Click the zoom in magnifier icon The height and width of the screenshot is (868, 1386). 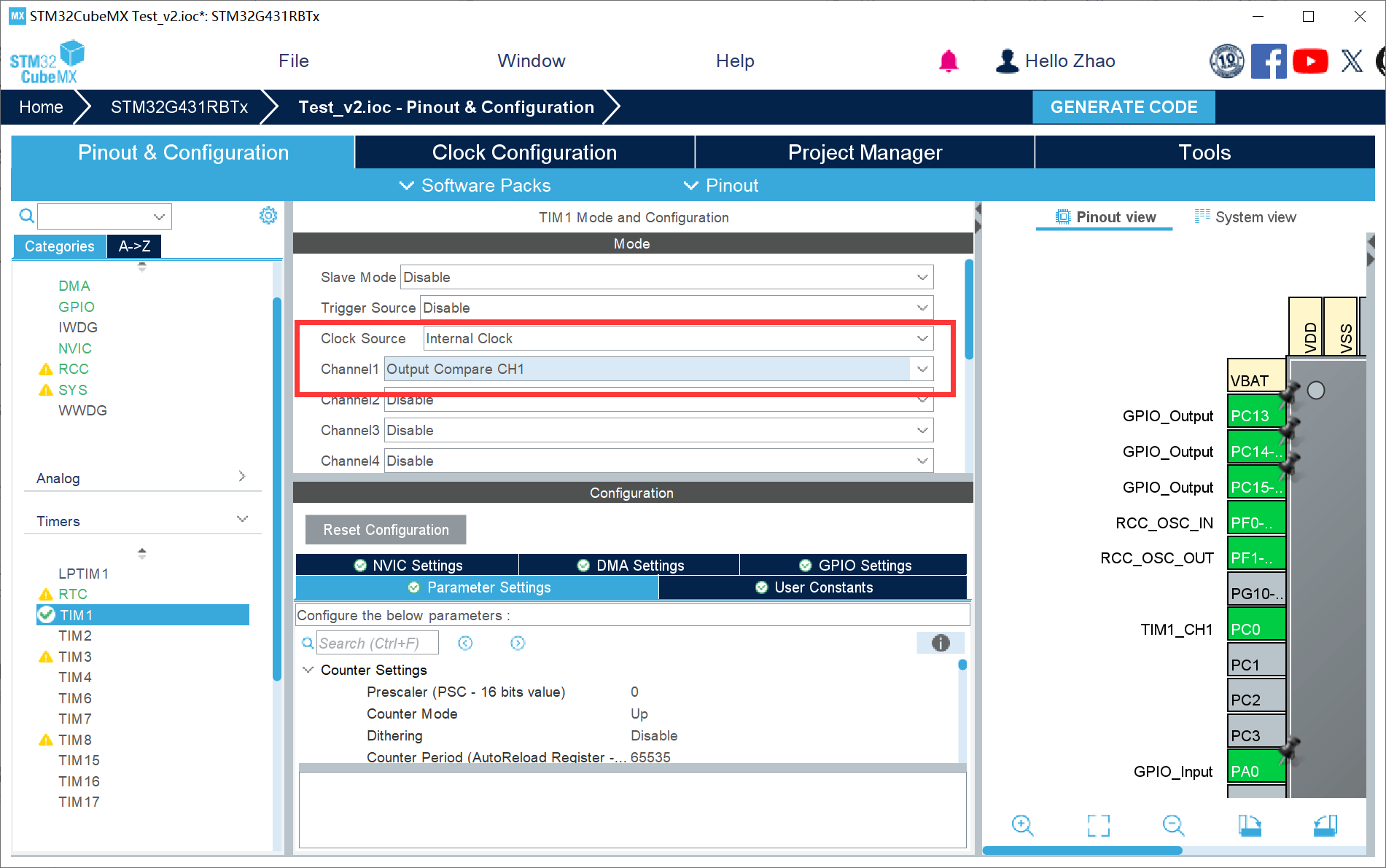point(1022,825)
